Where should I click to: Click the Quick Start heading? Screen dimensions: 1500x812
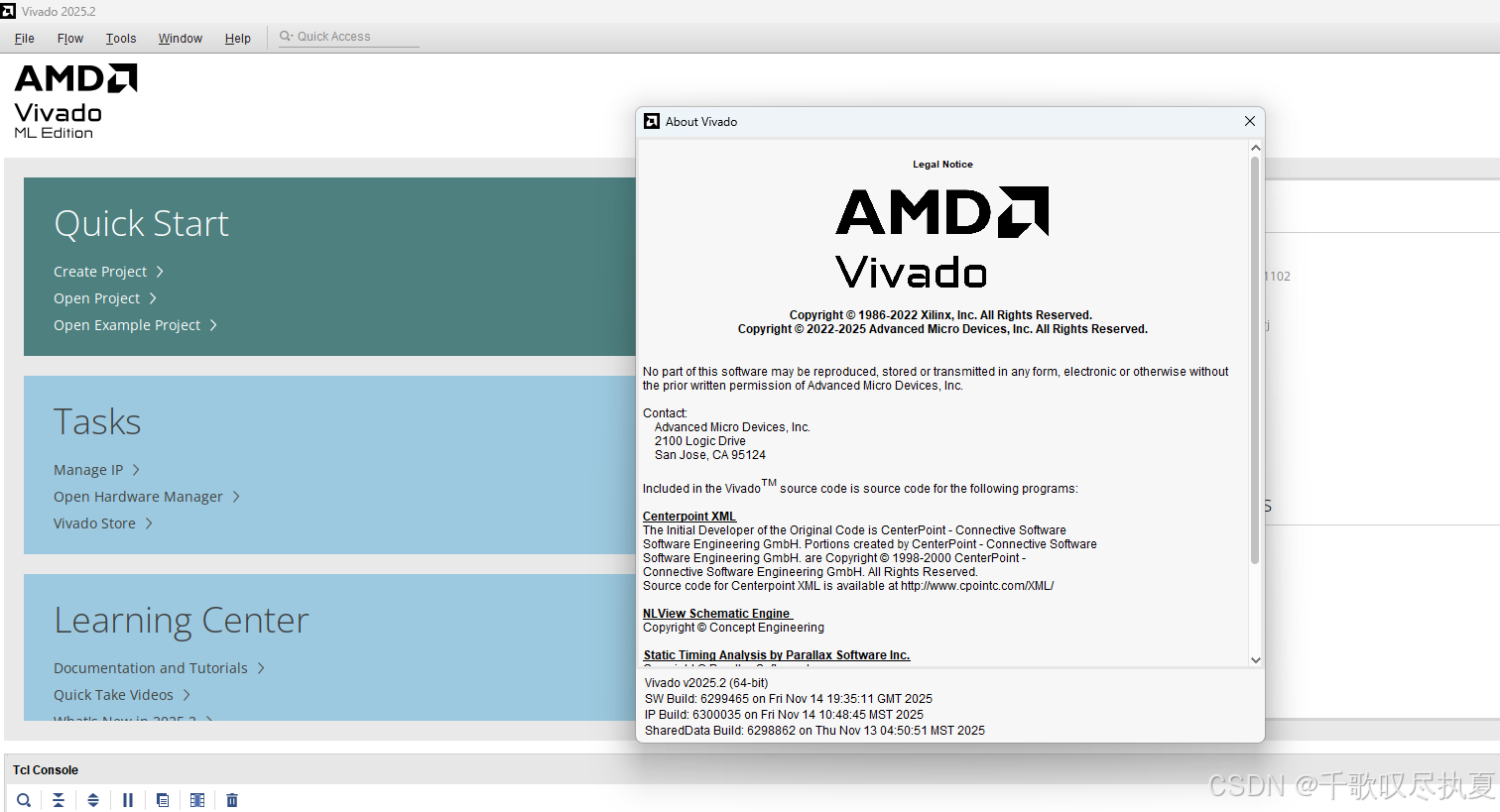[141, 224]
